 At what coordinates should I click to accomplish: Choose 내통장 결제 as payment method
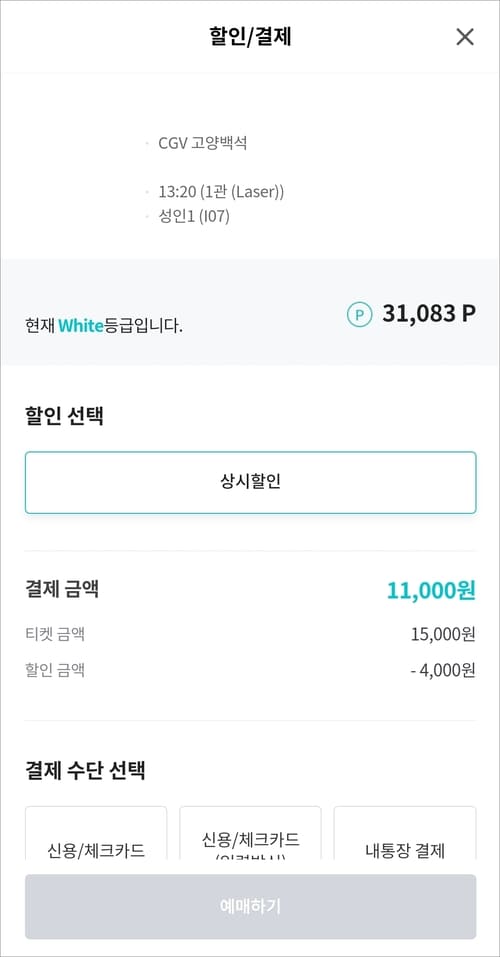(405, 834)
